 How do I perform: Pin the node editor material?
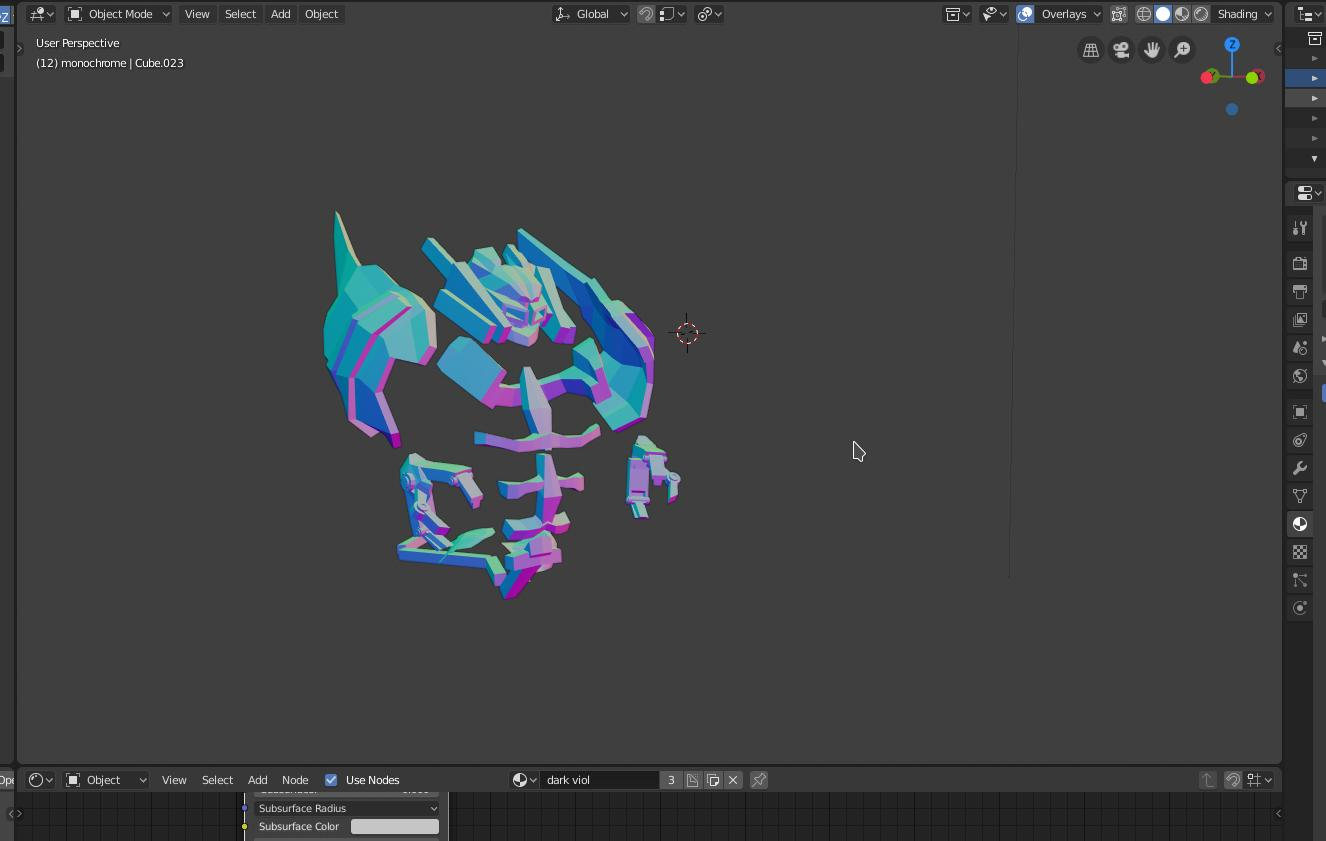coord(759,780)
